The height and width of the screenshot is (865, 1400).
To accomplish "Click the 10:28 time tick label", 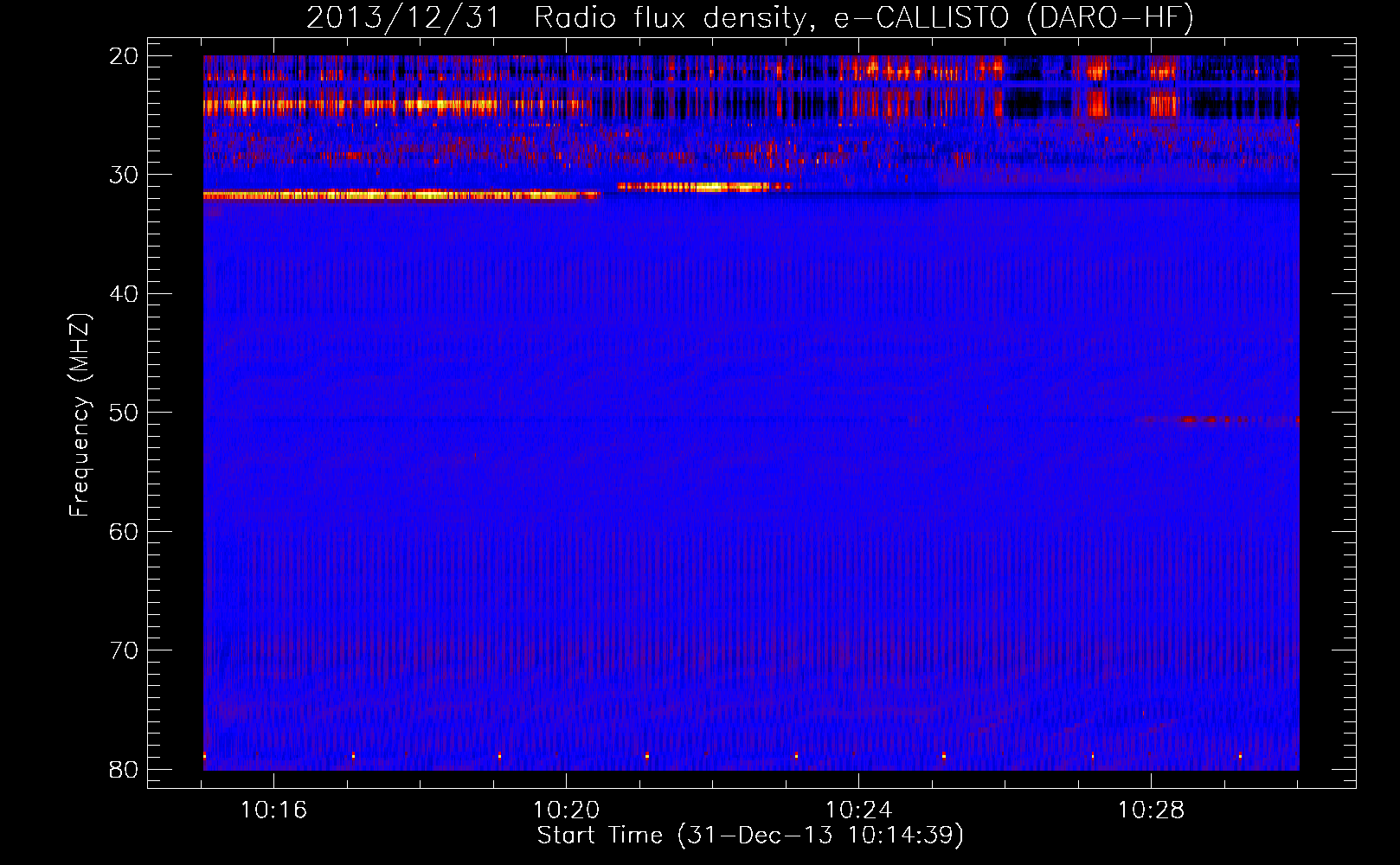I will tap(1151, 811).
